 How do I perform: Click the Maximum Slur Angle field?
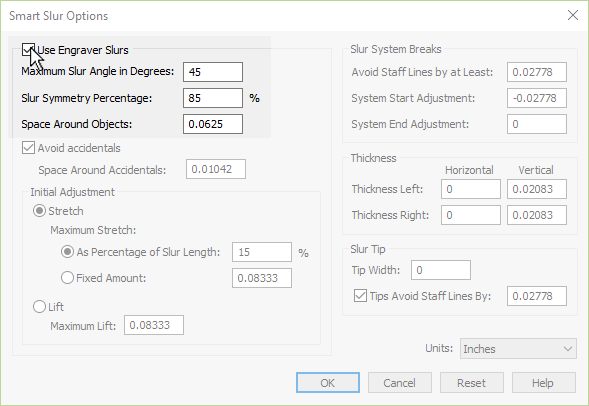coord(213,72)
